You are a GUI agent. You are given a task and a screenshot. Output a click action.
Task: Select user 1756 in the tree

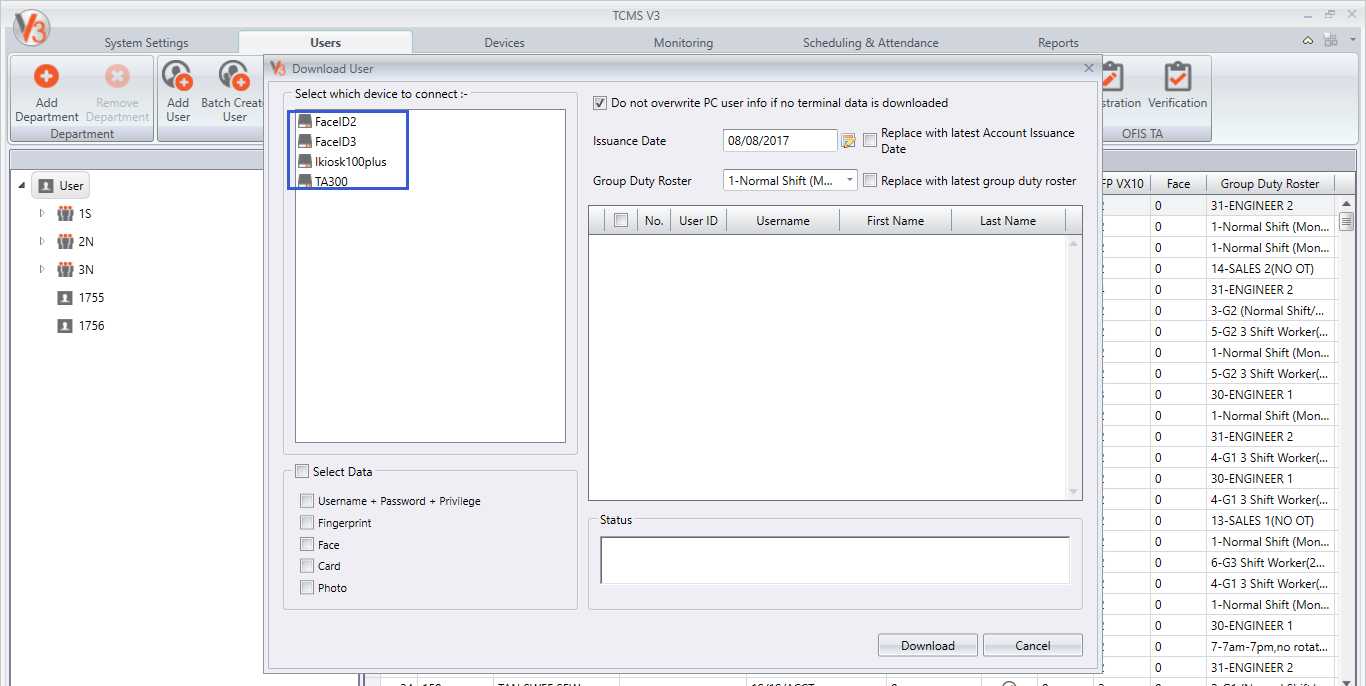(81, 326)
